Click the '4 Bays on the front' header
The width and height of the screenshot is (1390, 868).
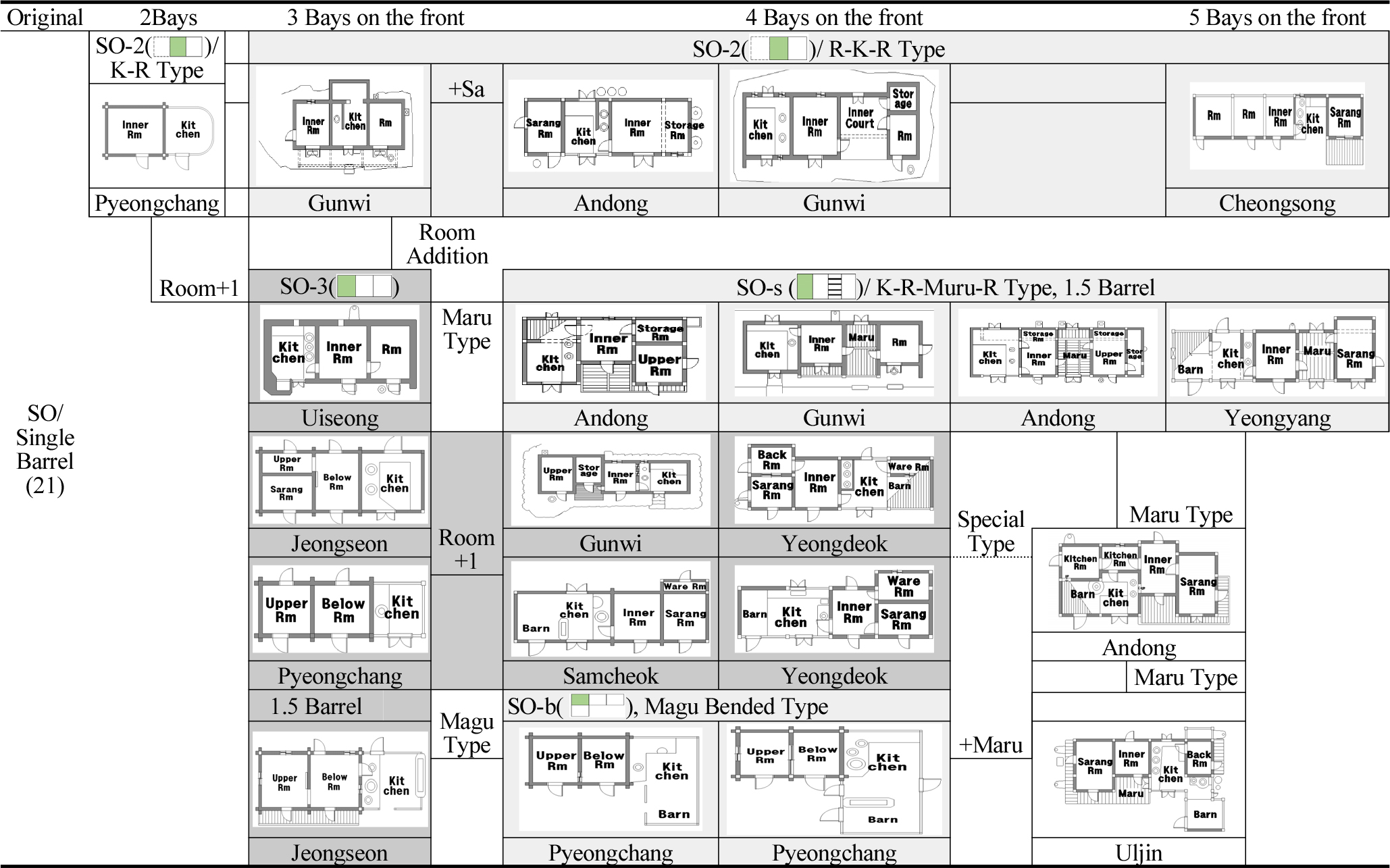[834, 17]
